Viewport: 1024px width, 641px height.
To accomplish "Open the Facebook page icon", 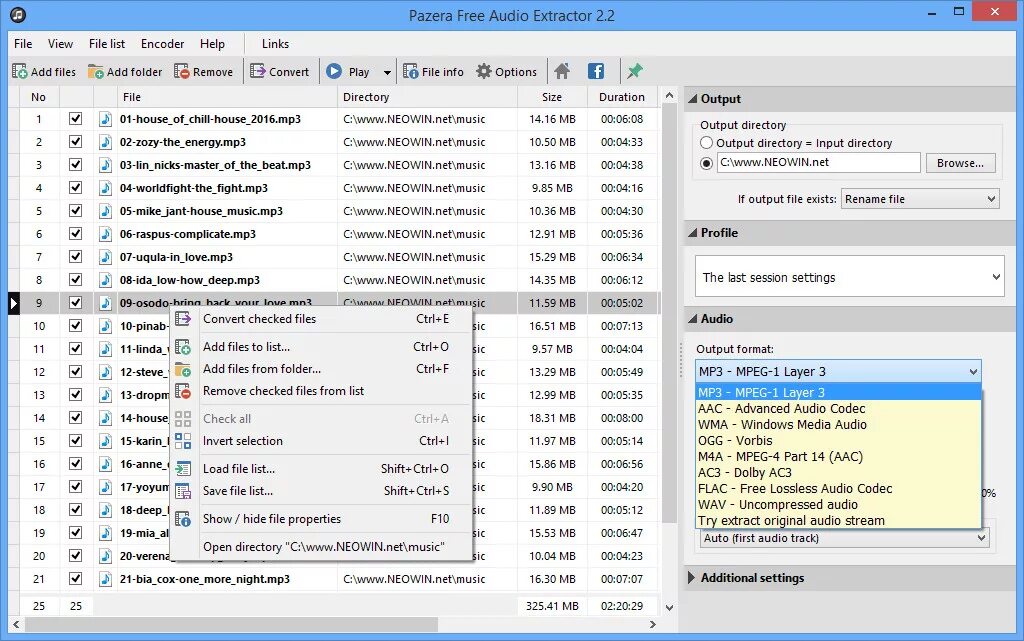I will 596,71.
